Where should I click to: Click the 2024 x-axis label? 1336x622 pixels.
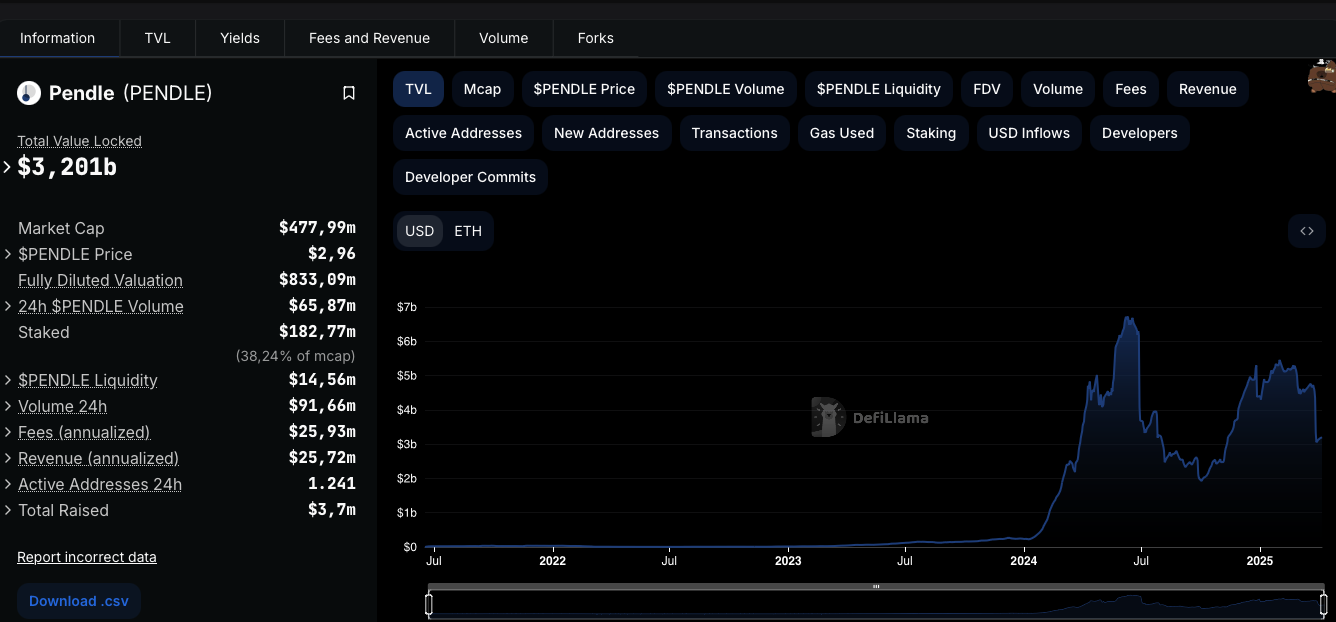(1024, 561)
